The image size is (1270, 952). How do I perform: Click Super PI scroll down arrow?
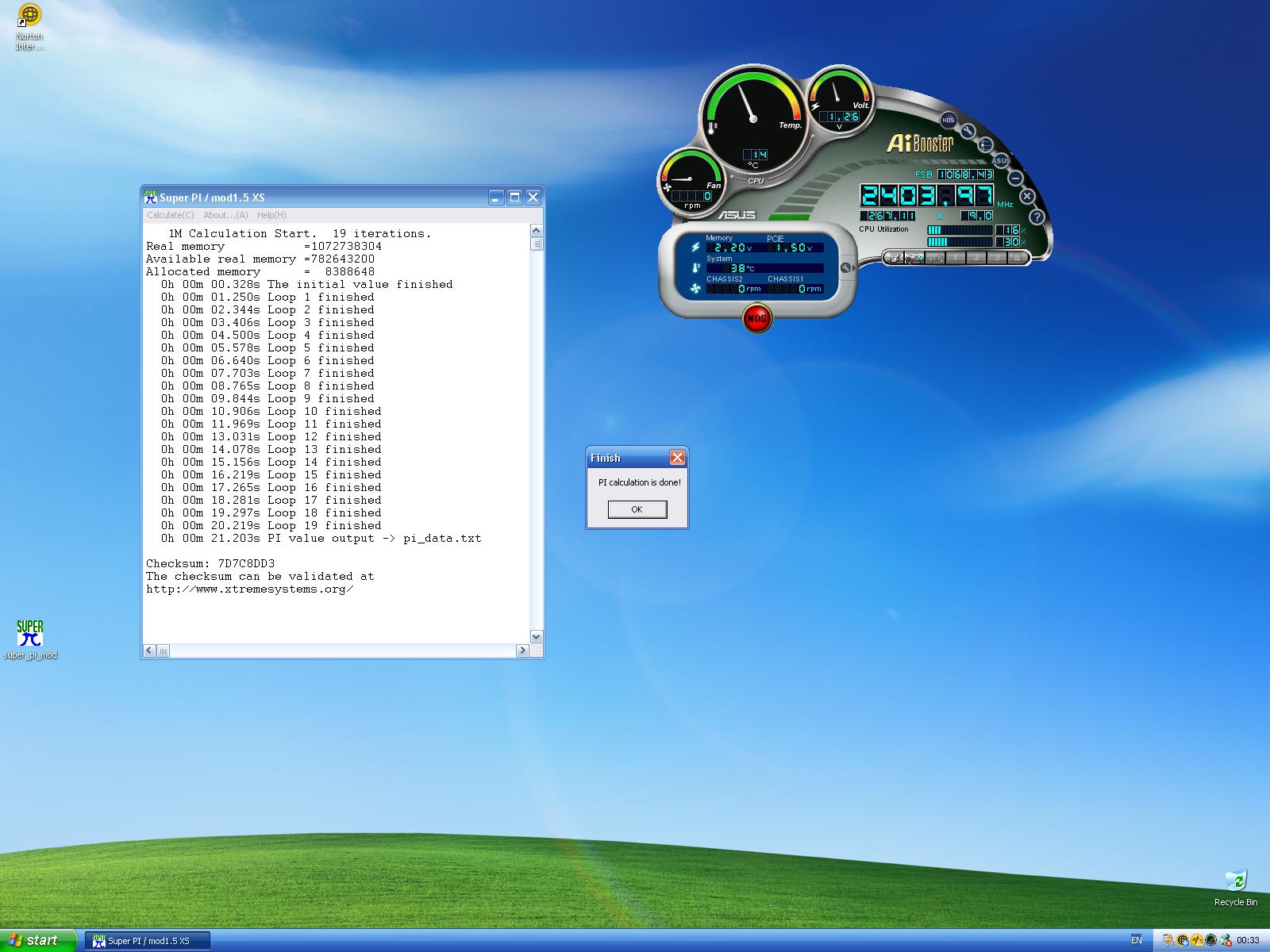pyautogui.click(x=536, y=637)
